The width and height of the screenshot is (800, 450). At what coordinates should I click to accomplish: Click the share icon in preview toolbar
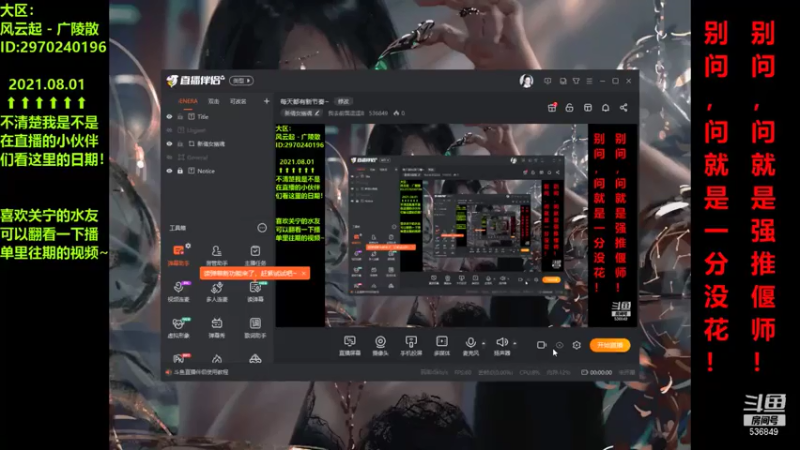(x=623, y=108)
